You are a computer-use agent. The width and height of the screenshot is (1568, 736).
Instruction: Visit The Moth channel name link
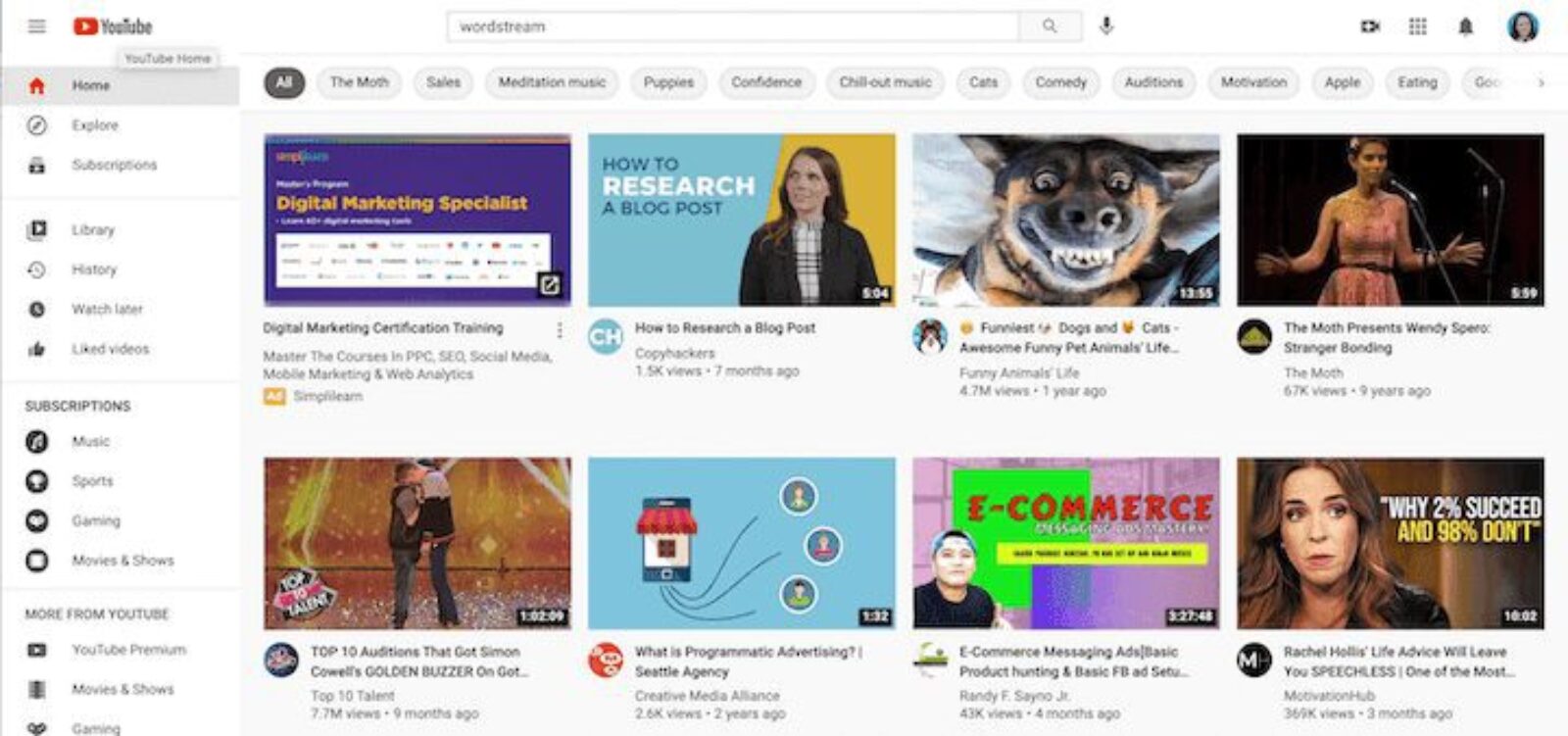[1313, 373]
